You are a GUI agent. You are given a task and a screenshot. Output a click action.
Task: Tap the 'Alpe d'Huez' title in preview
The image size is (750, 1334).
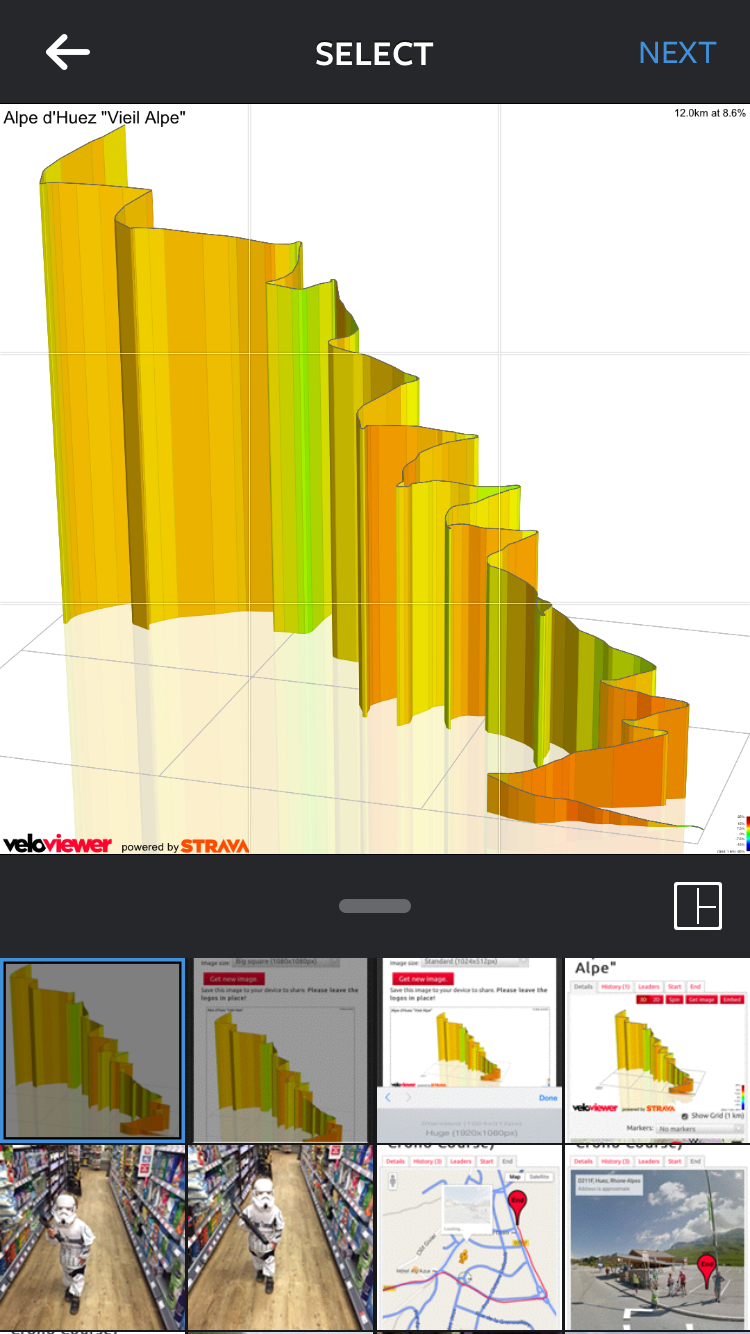pyautogui.click(x=94, y=118)
